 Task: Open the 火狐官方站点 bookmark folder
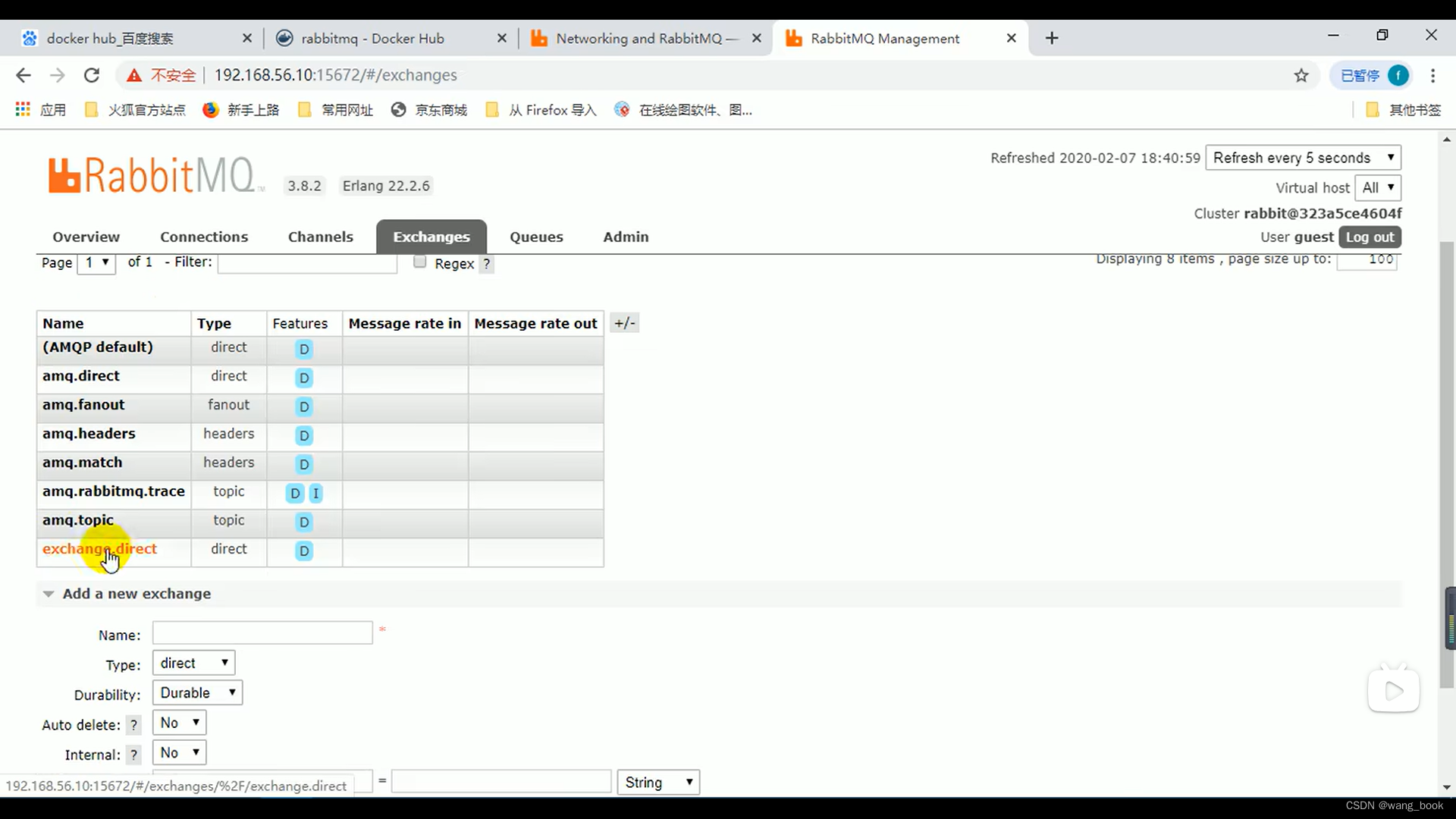point(135,110)
